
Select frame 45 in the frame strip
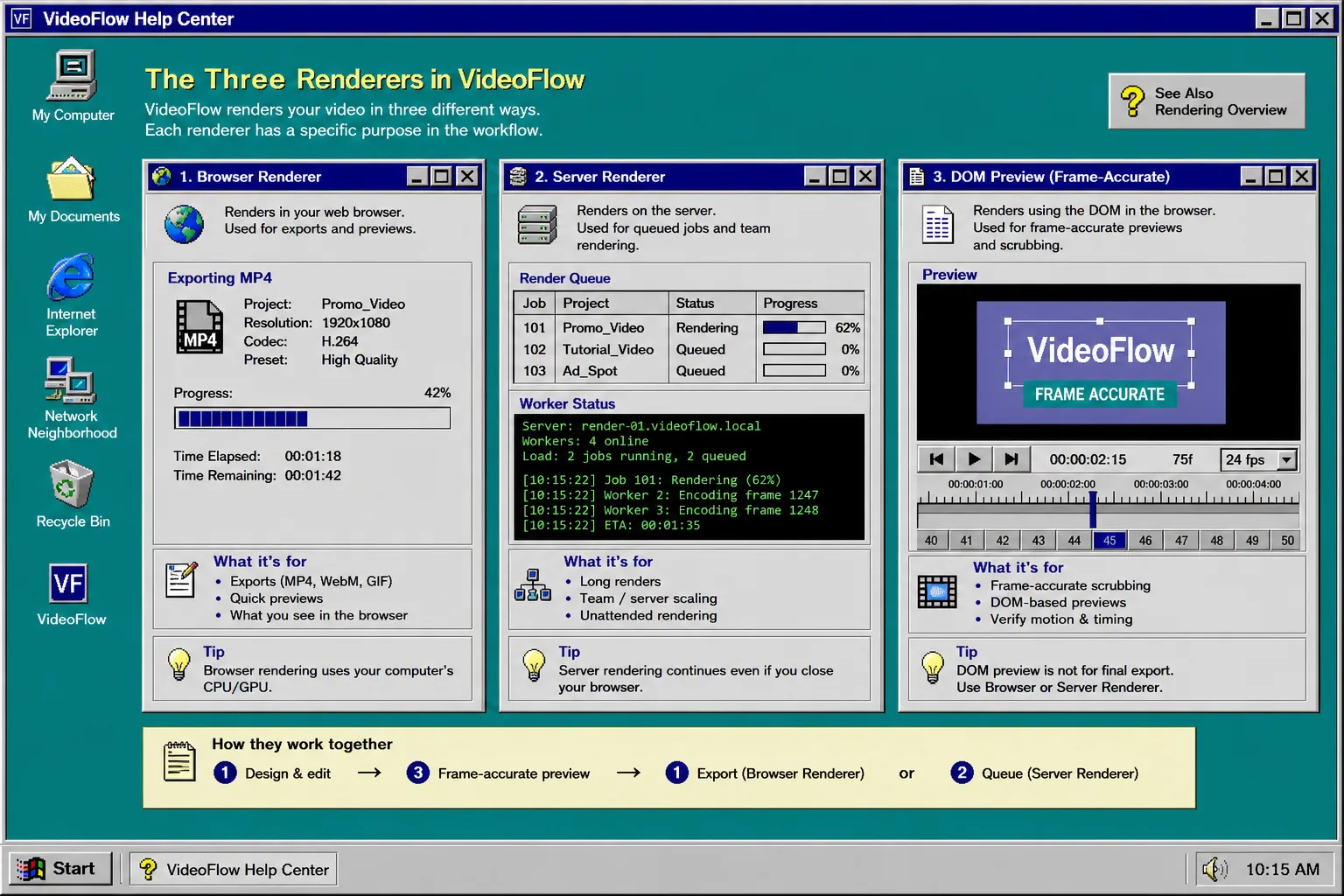1109,540
